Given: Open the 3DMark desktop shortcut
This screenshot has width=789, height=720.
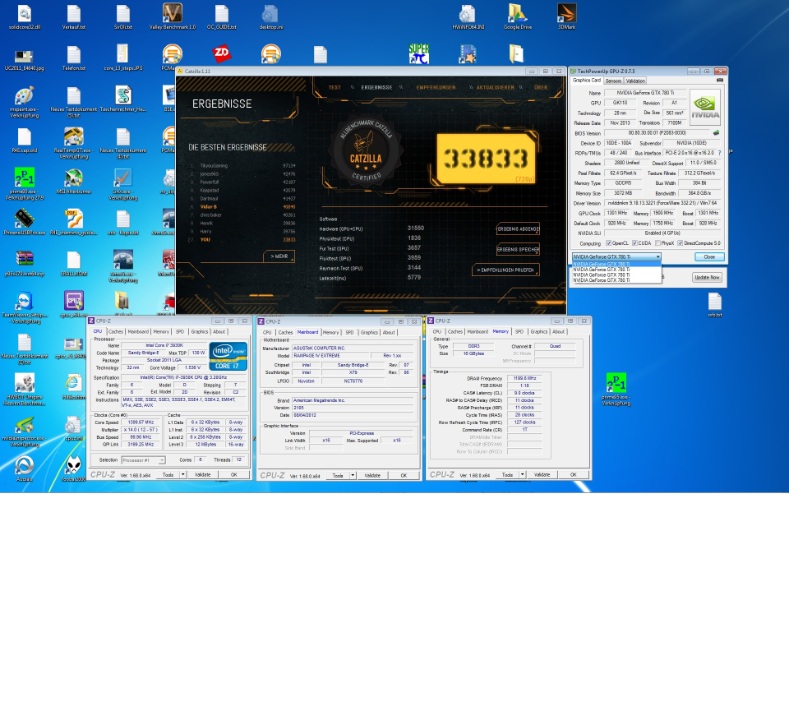Looking at the screenshot, I should (x=567, y=14).
